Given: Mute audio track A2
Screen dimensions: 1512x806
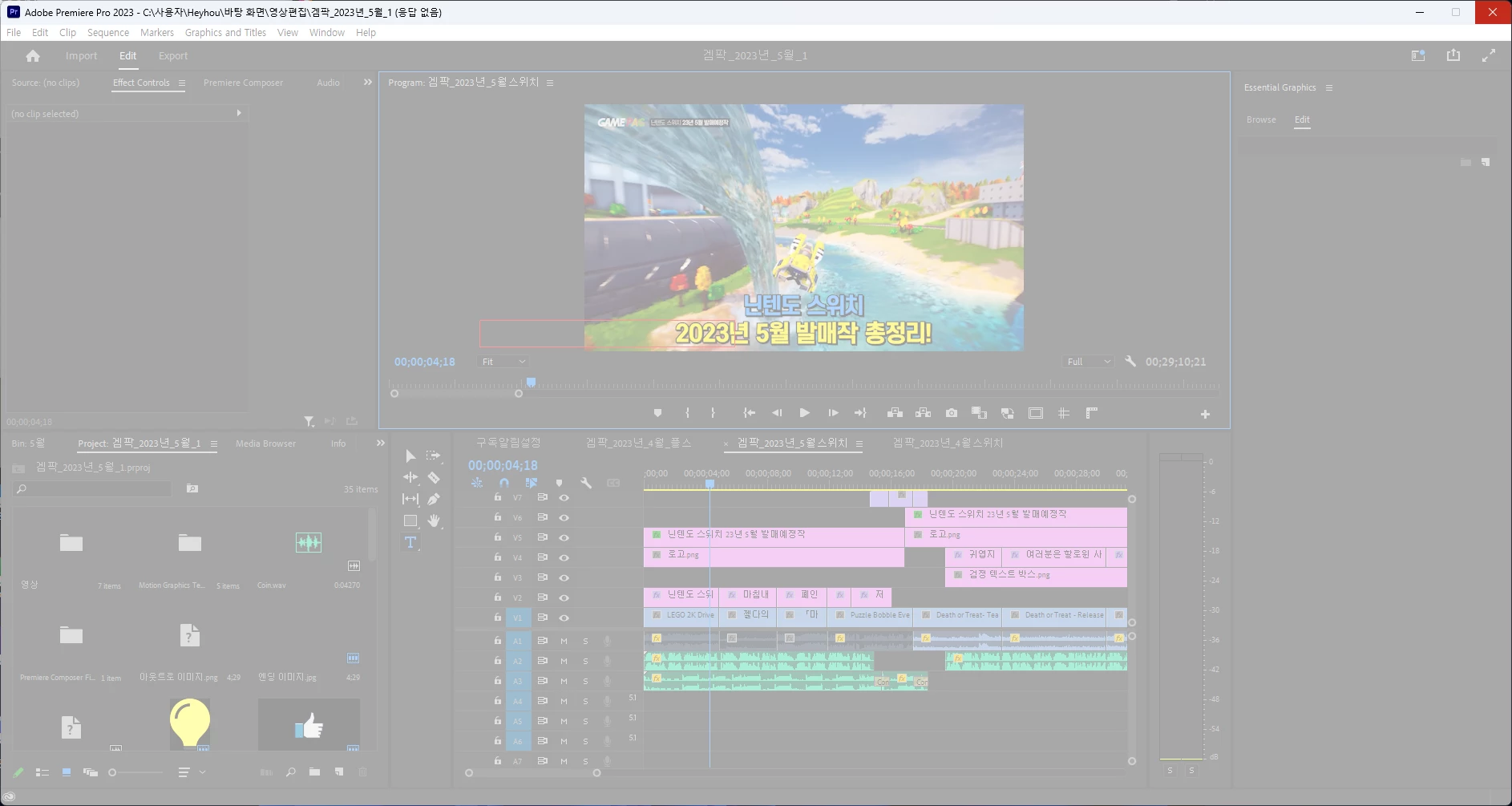Looking at the screenshot, I should [564, 661].
